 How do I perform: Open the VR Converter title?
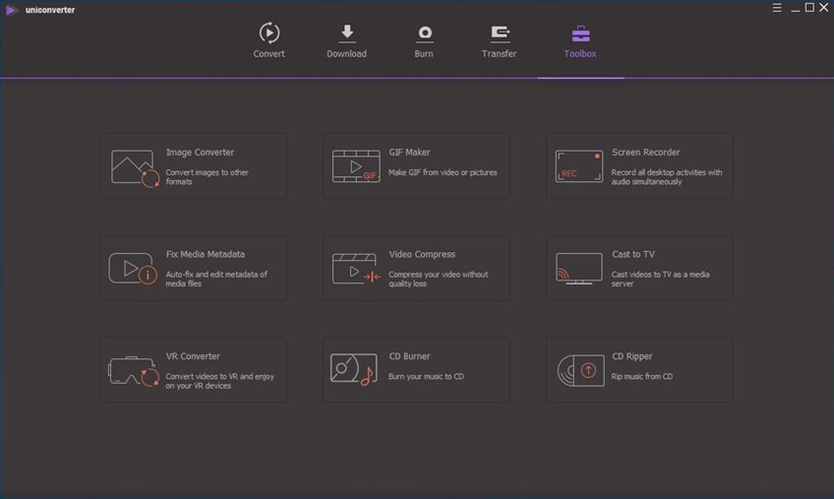193,356
